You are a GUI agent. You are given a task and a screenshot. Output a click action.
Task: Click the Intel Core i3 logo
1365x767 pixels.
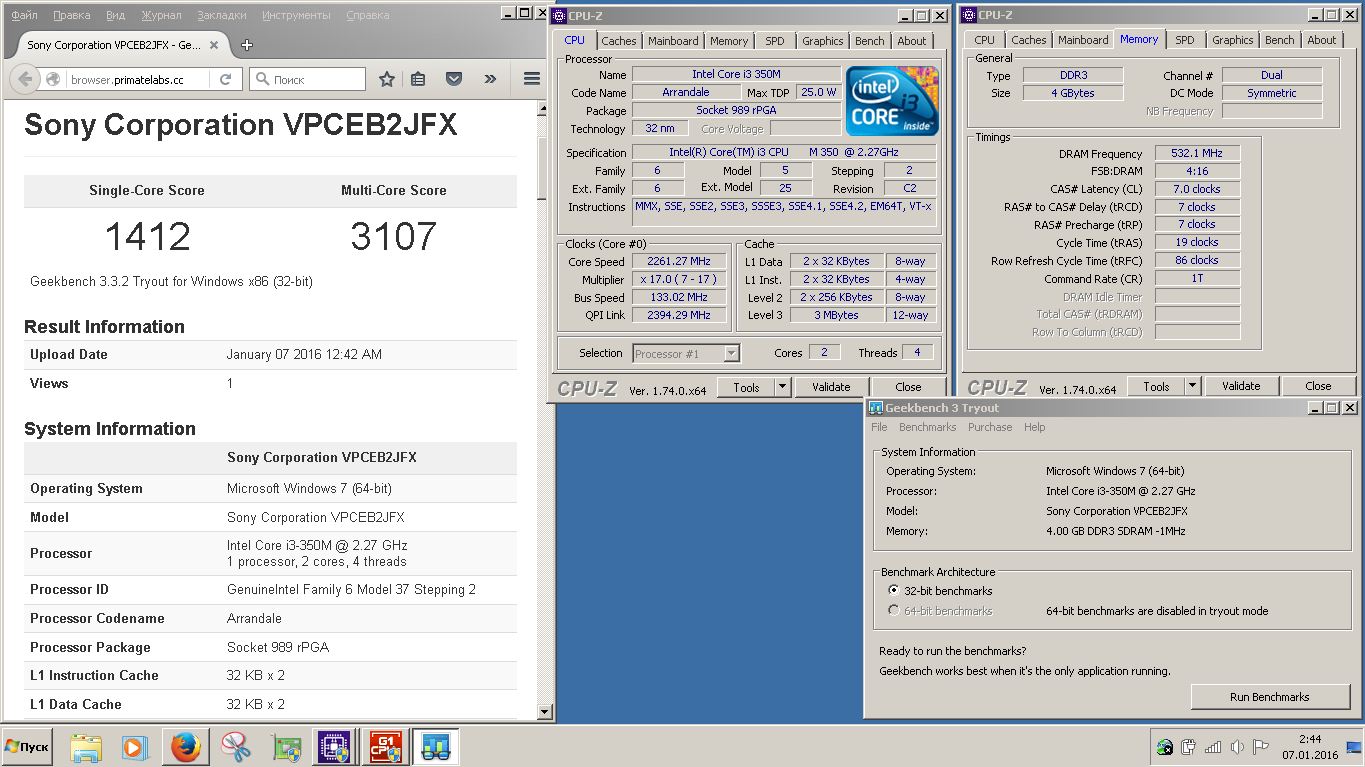892,101
